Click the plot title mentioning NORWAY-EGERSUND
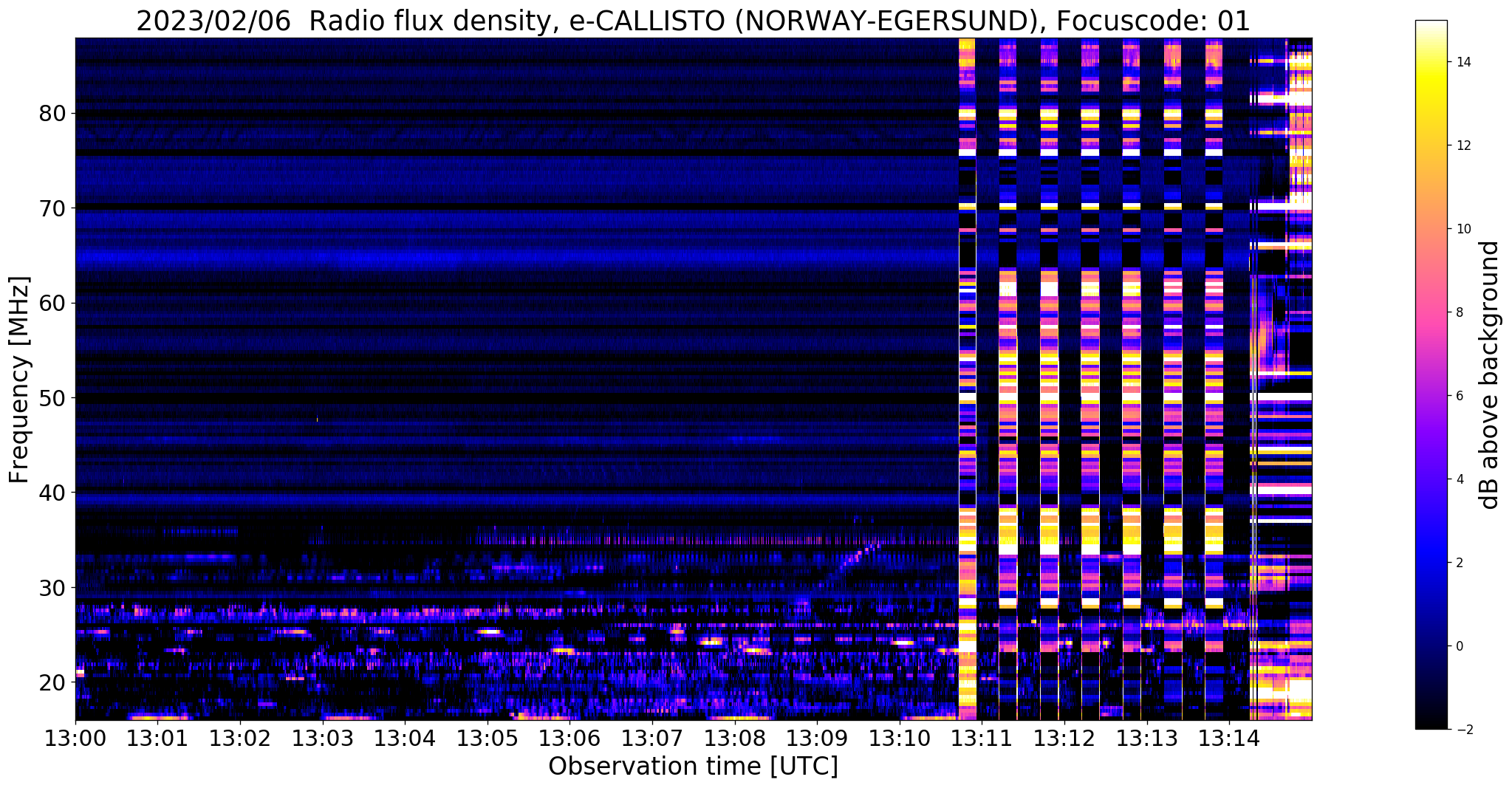The width and height of the screenshot is (1512, 788). (693, 21)
